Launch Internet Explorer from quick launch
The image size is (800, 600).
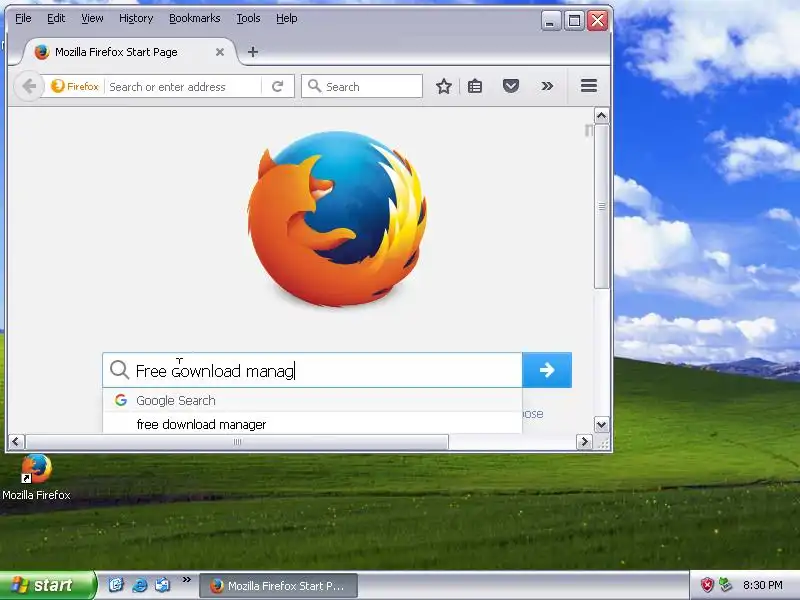pos(139,585)
